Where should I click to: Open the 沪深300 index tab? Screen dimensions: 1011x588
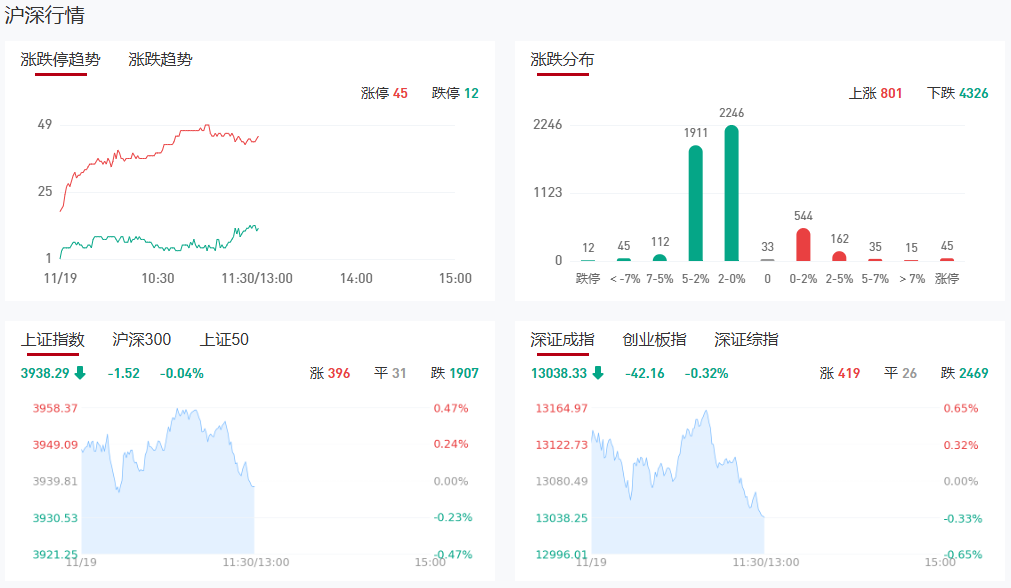141,340
